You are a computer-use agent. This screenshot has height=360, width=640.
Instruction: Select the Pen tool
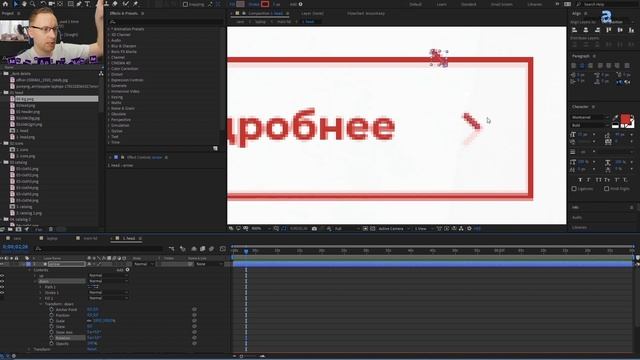pos(79,4)
